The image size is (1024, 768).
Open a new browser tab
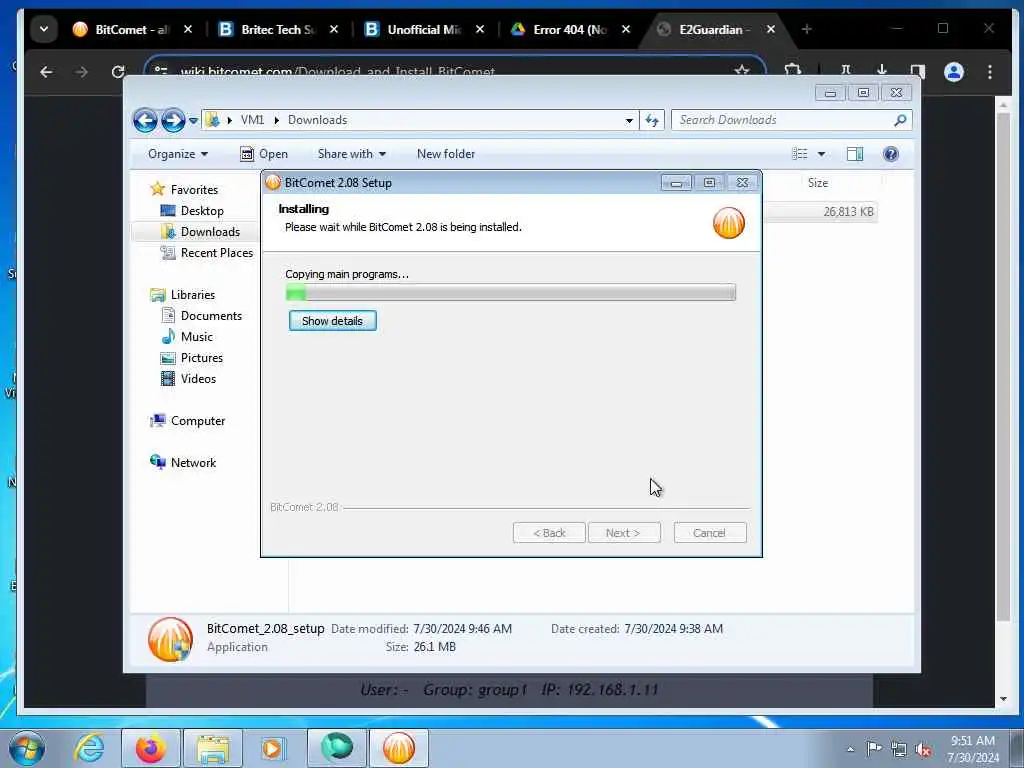point(807,29)
